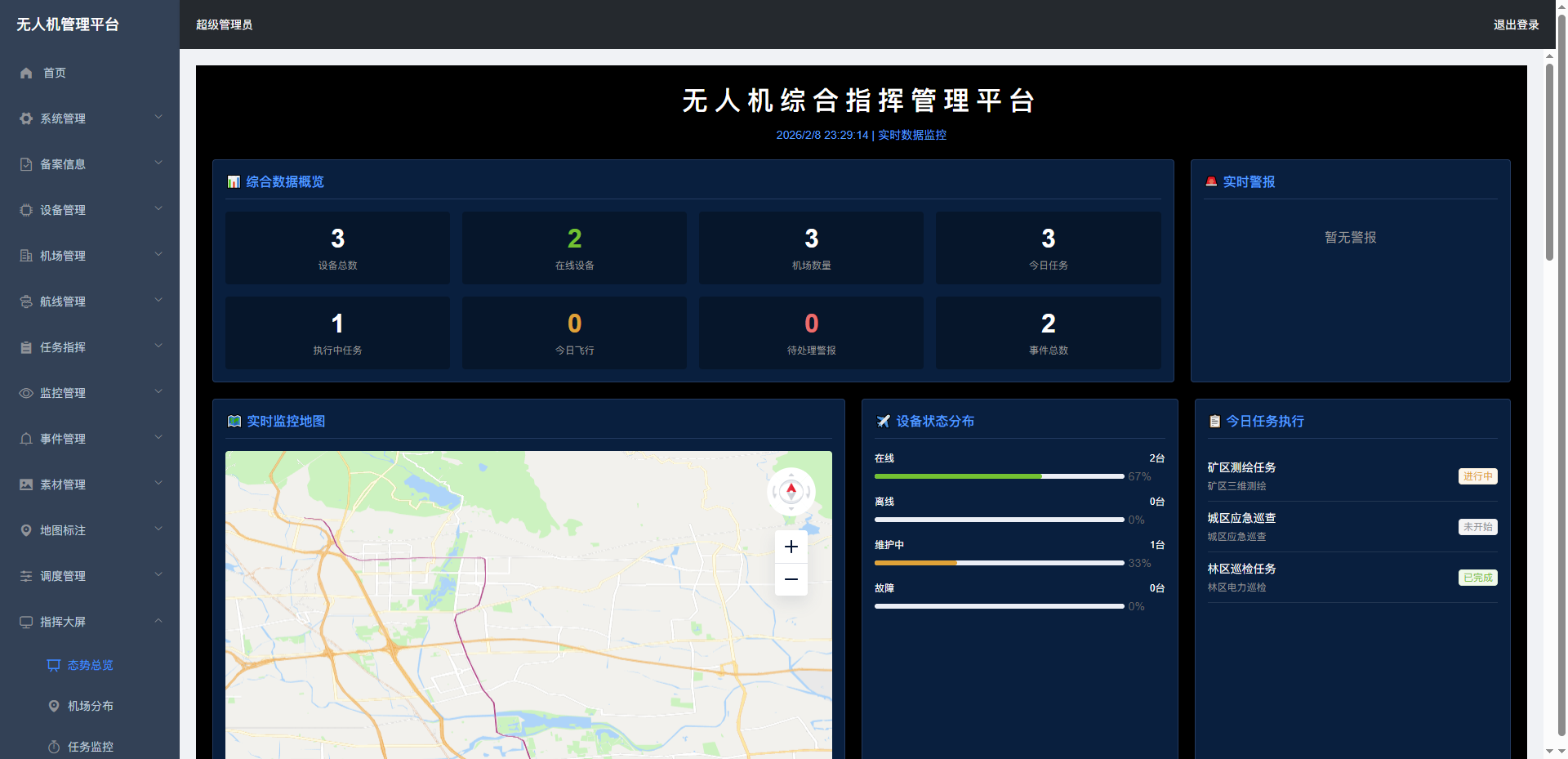The height and width of the screenshot is (759, 1568).
Task: Open the 机场分布 submenu item
Action: tap(90, 706)
